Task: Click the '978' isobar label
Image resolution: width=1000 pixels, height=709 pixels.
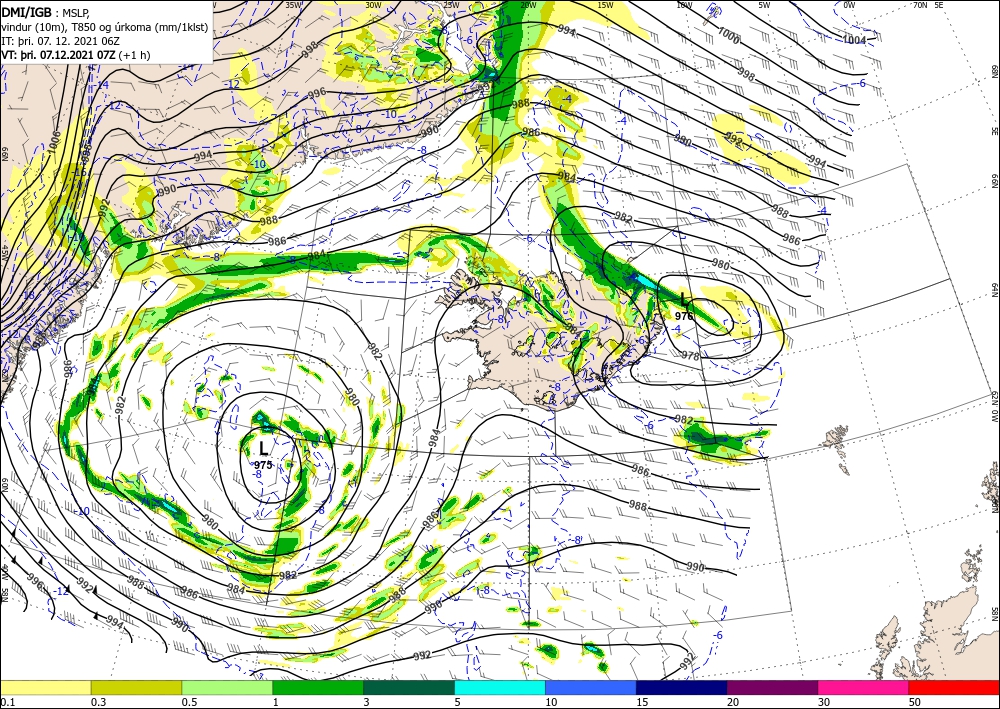Action: 691,355
